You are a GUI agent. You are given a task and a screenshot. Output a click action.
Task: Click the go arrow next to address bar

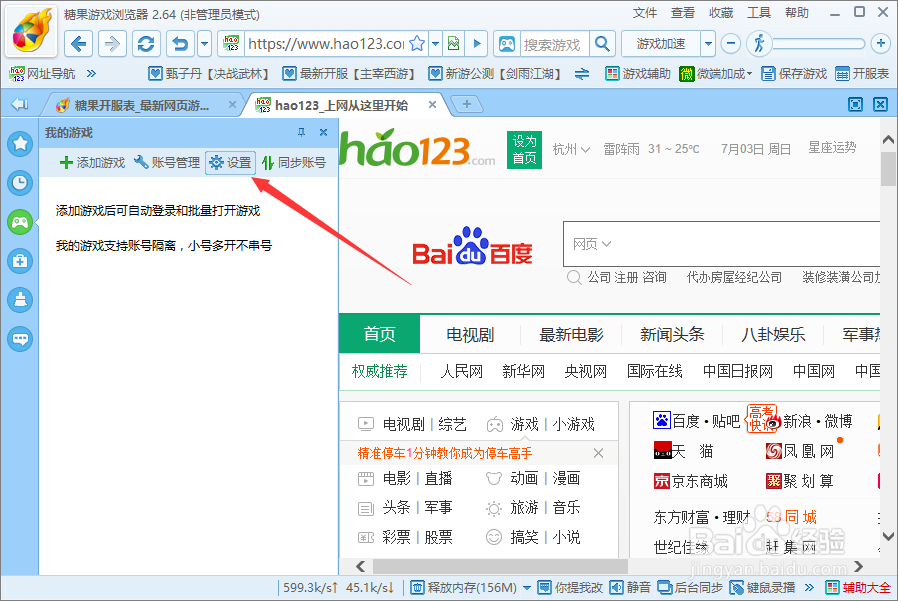476,44
